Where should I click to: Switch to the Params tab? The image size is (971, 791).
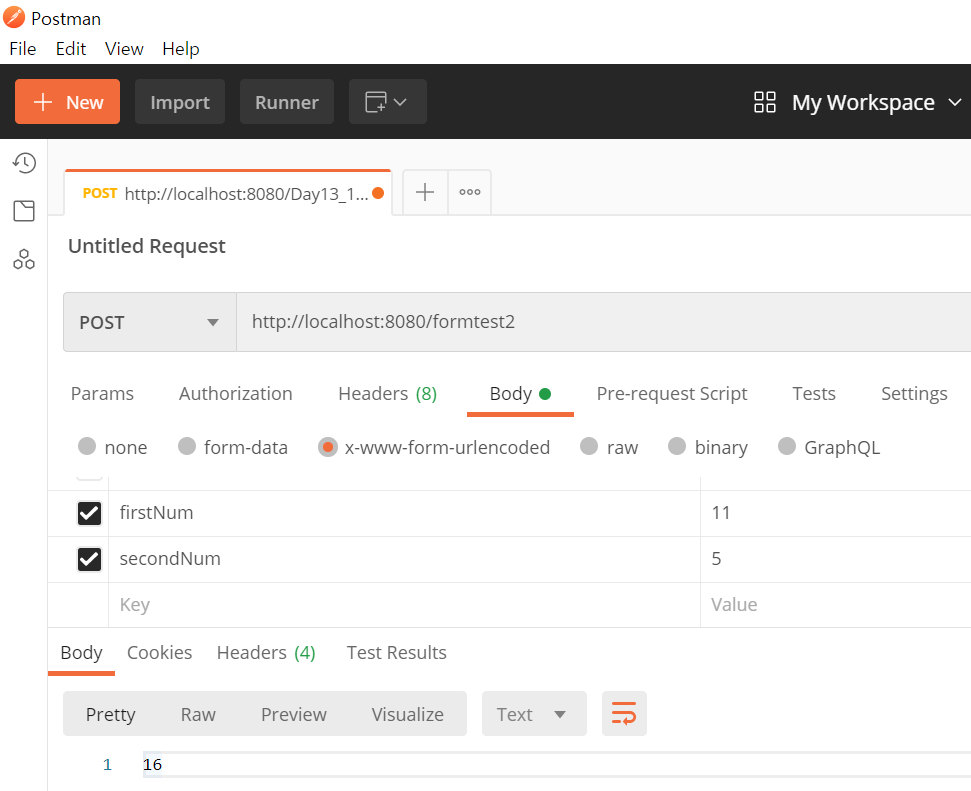point(102,393)
